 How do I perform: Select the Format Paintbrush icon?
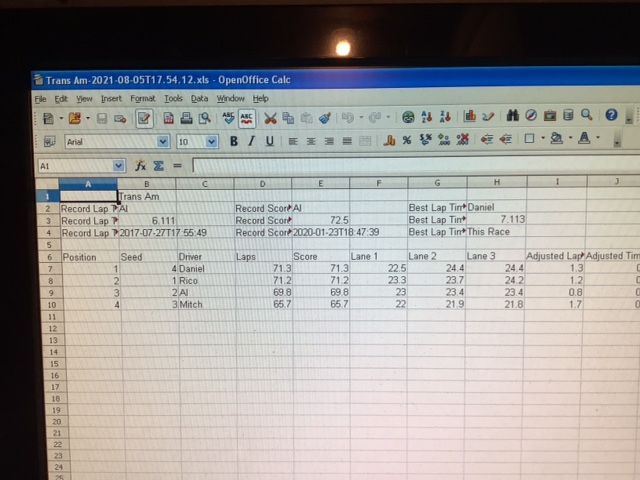[325, 118]
